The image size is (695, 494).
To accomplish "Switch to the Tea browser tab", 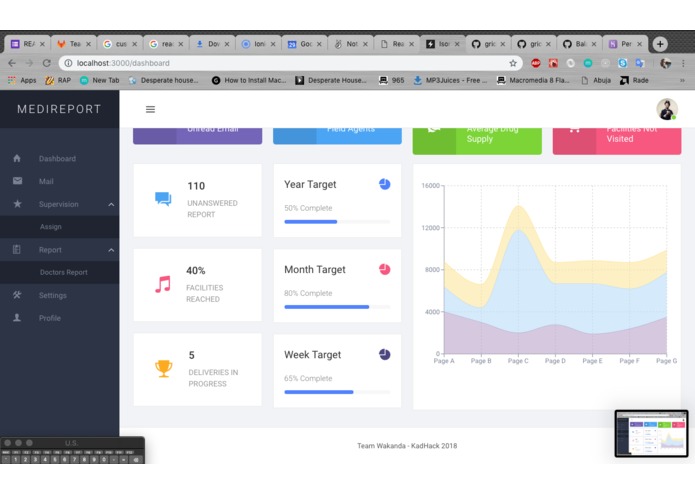I will (x=74, y=44).
